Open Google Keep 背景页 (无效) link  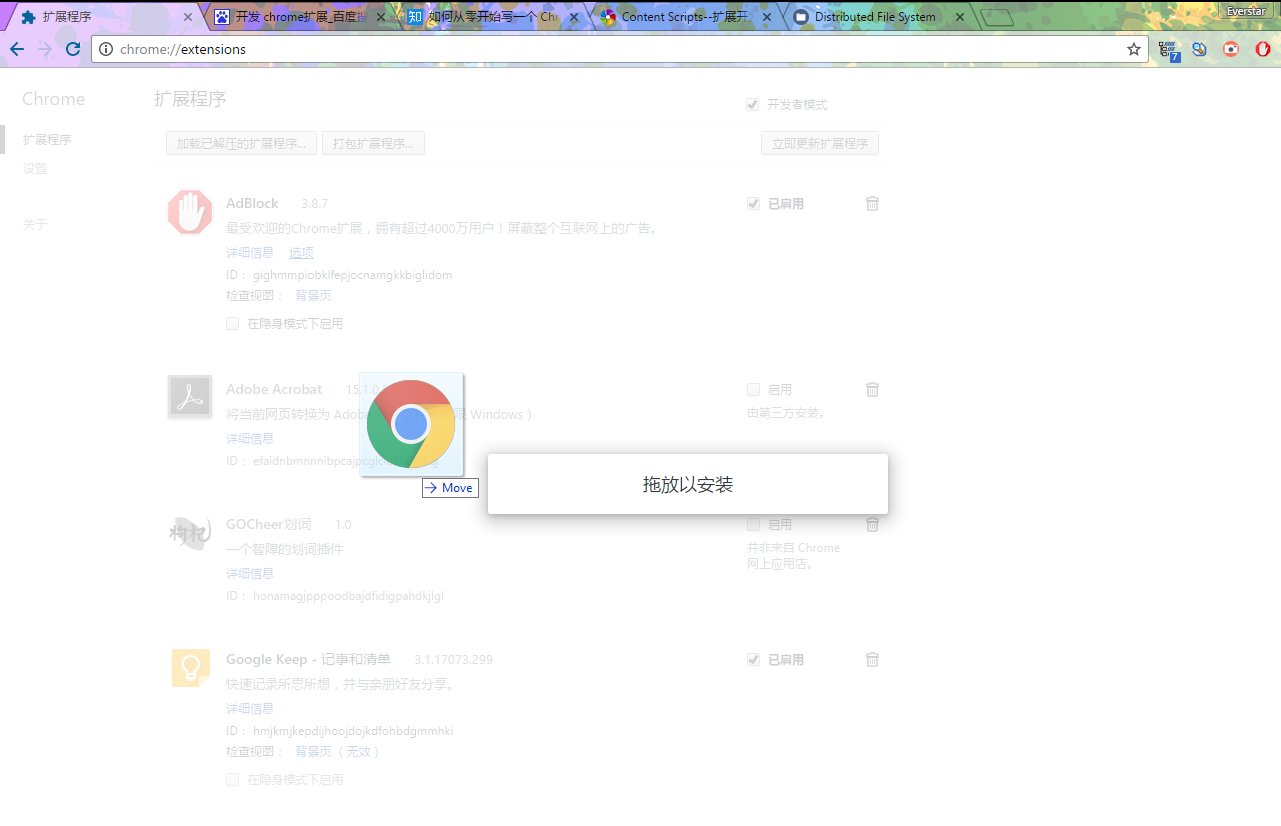337,751
